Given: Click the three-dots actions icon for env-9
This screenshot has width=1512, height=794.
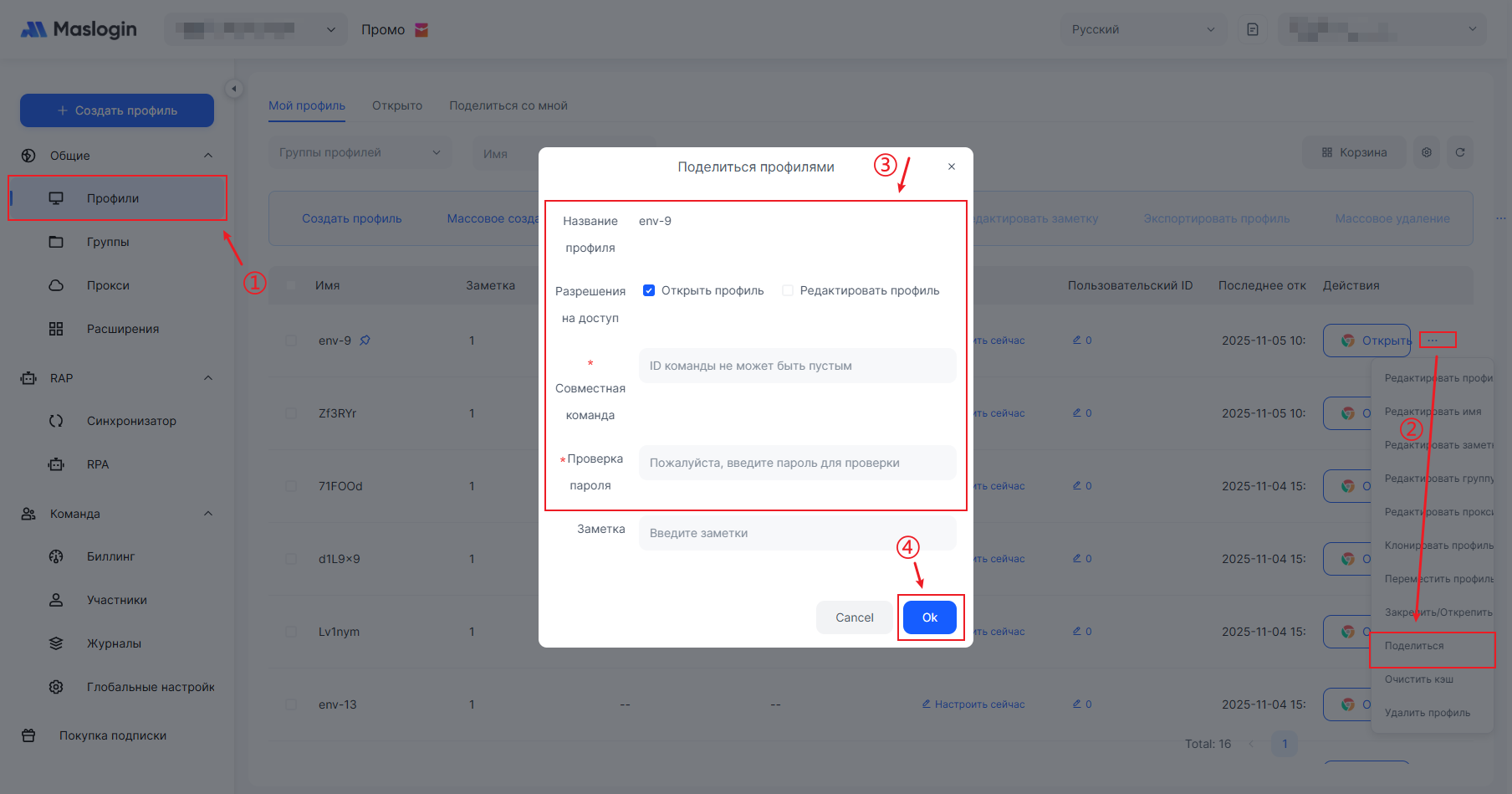Looking at the screenshot, I should tap(1433, 340).
